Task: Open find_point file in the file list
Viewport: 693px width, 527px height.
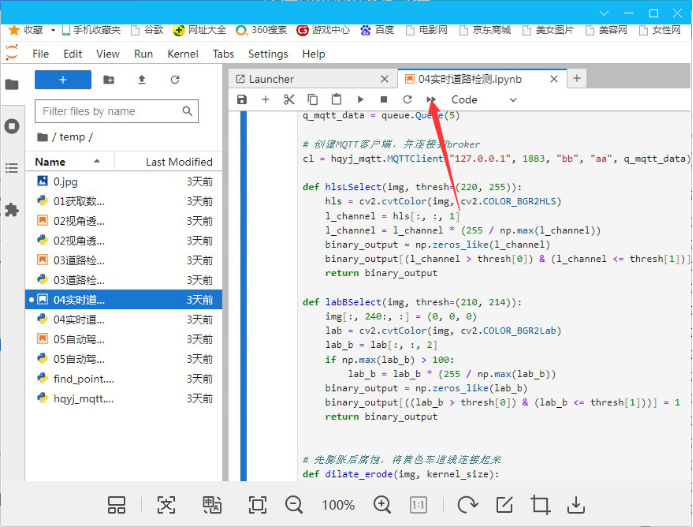Action: 84,379
